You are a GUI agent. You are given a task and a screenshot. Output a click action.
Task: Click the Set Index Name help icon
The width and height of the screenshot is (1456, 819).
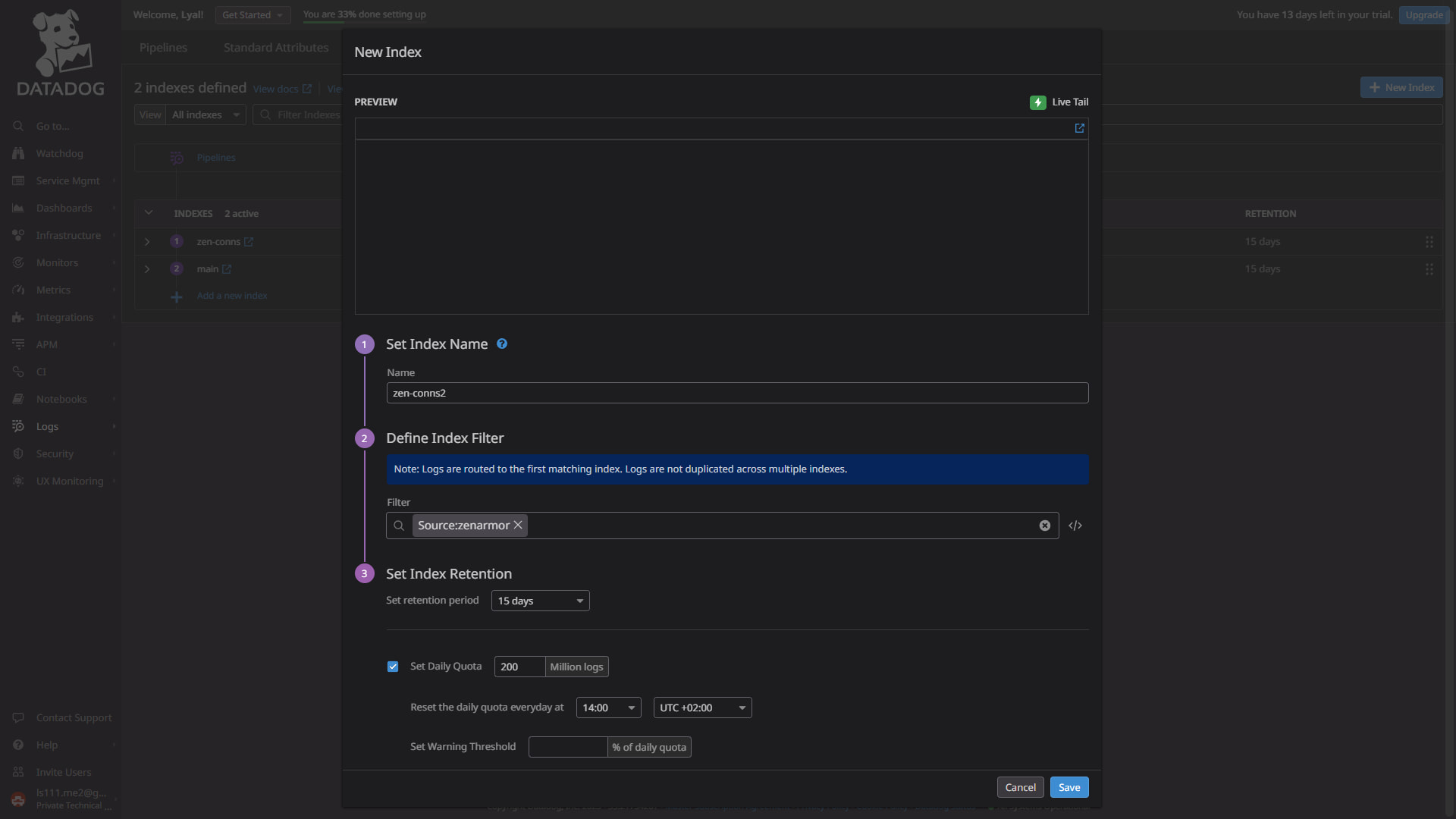[x=502, y=344]
